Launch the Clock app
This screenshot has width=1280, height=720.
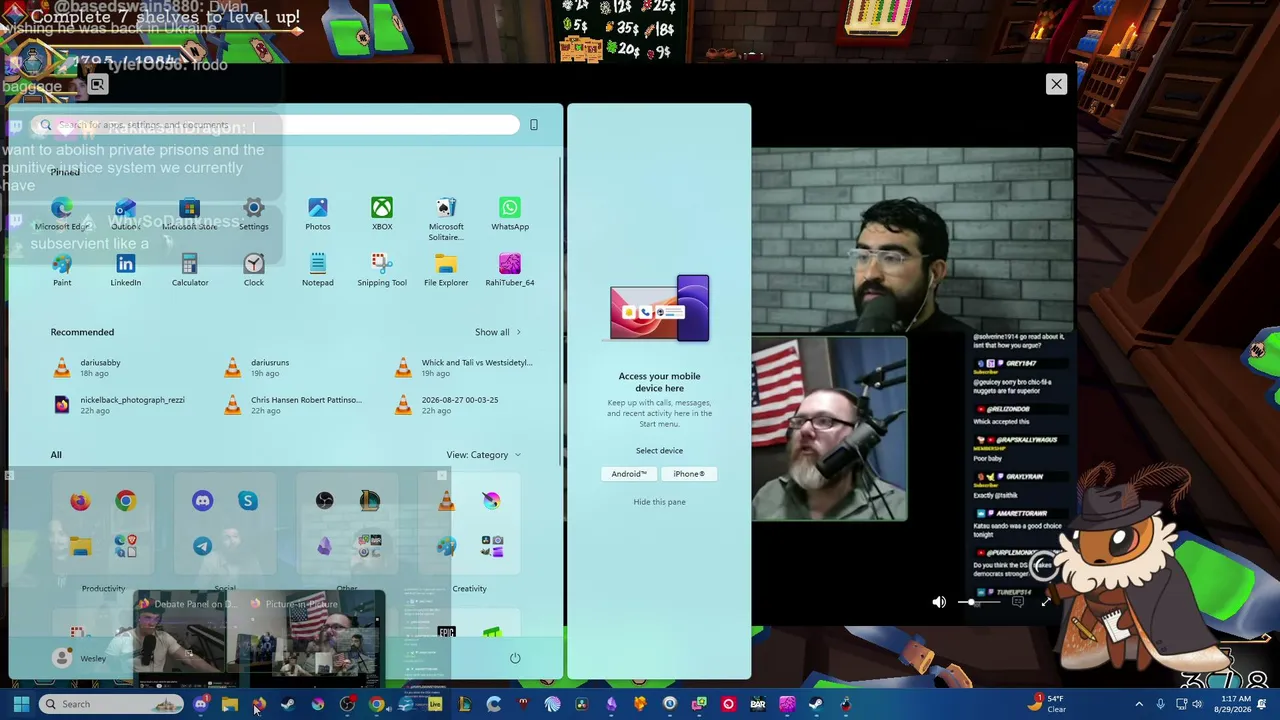tap(254, 270)
